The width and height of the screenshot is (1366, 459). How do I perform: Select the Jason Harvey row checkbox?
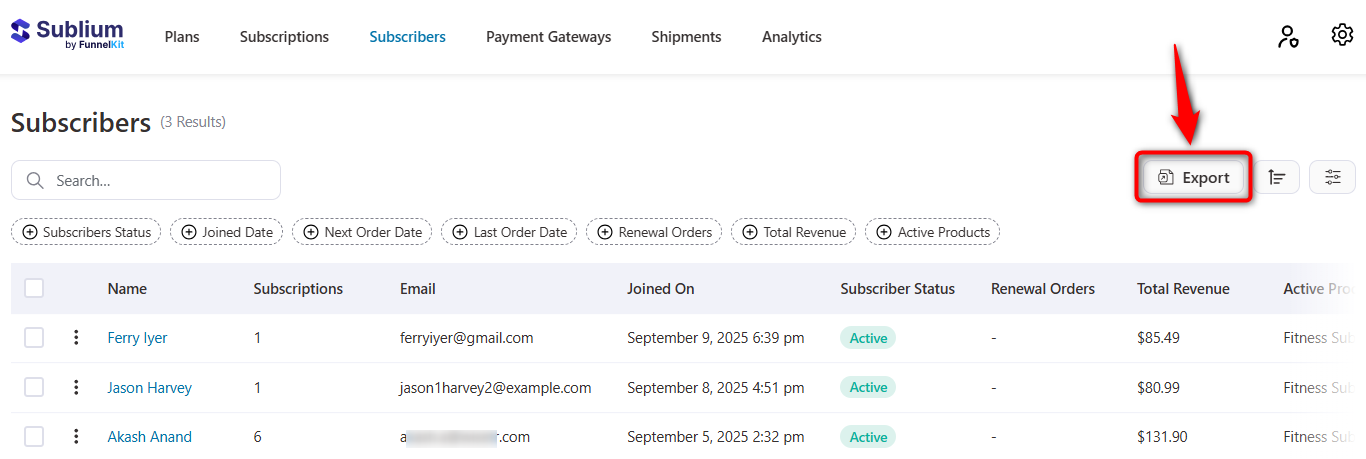pyautogui.click(x=34, y=387)
